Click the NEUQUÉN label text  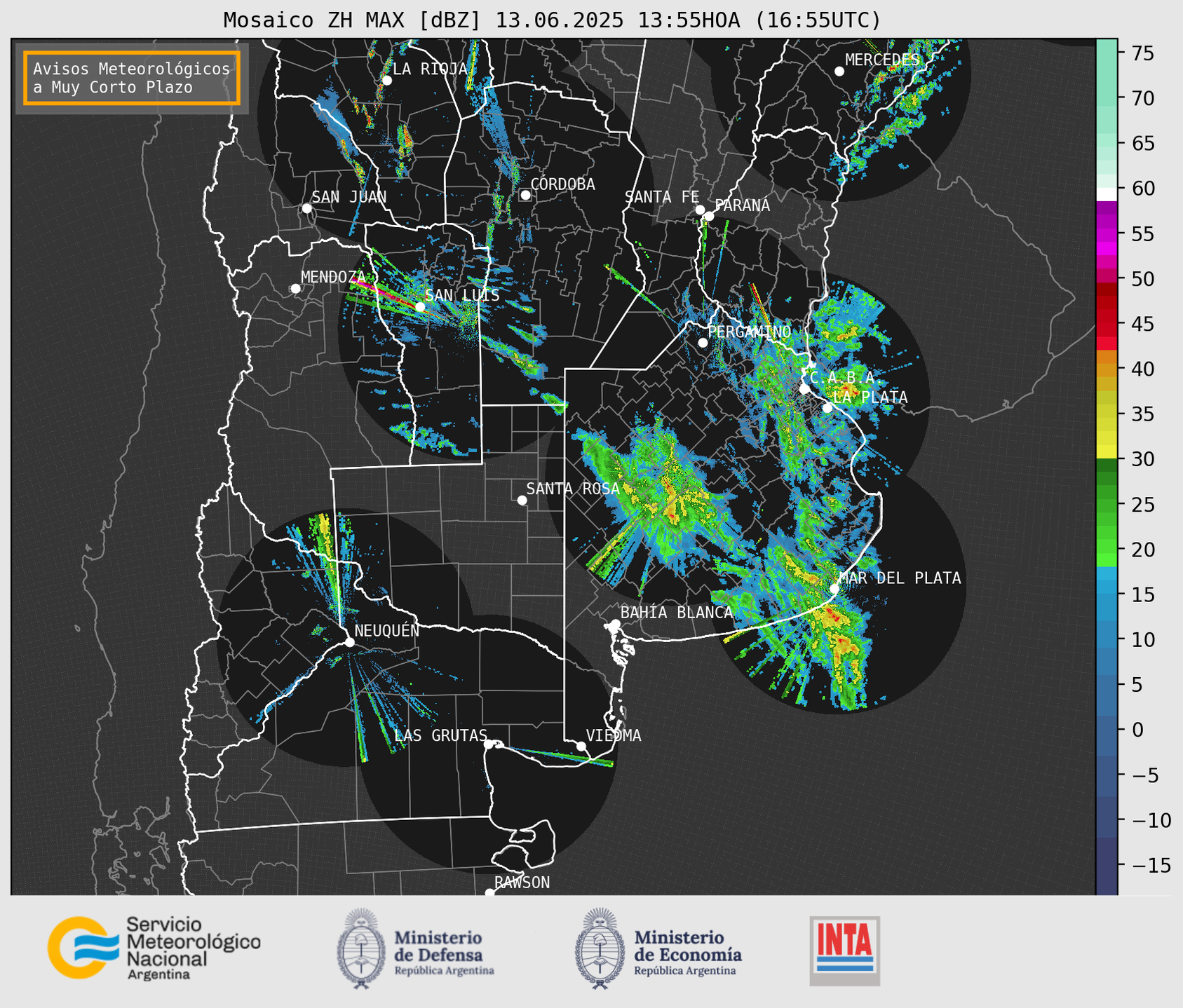[x=387, y=631]
